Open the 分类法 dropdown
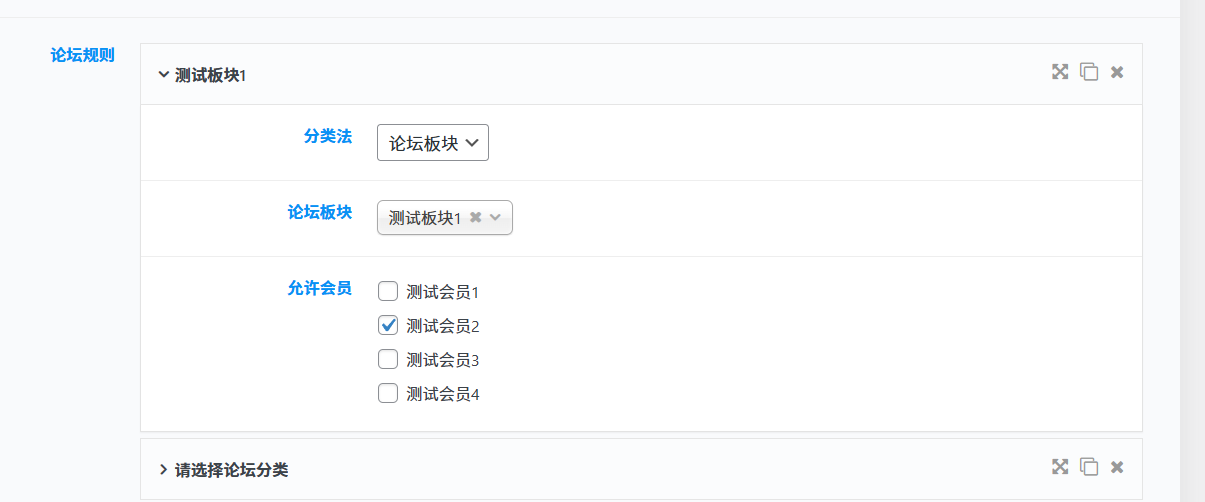The width and height of the screenshot is (1205, 502). pyautogui.click(x=433, y=142)
